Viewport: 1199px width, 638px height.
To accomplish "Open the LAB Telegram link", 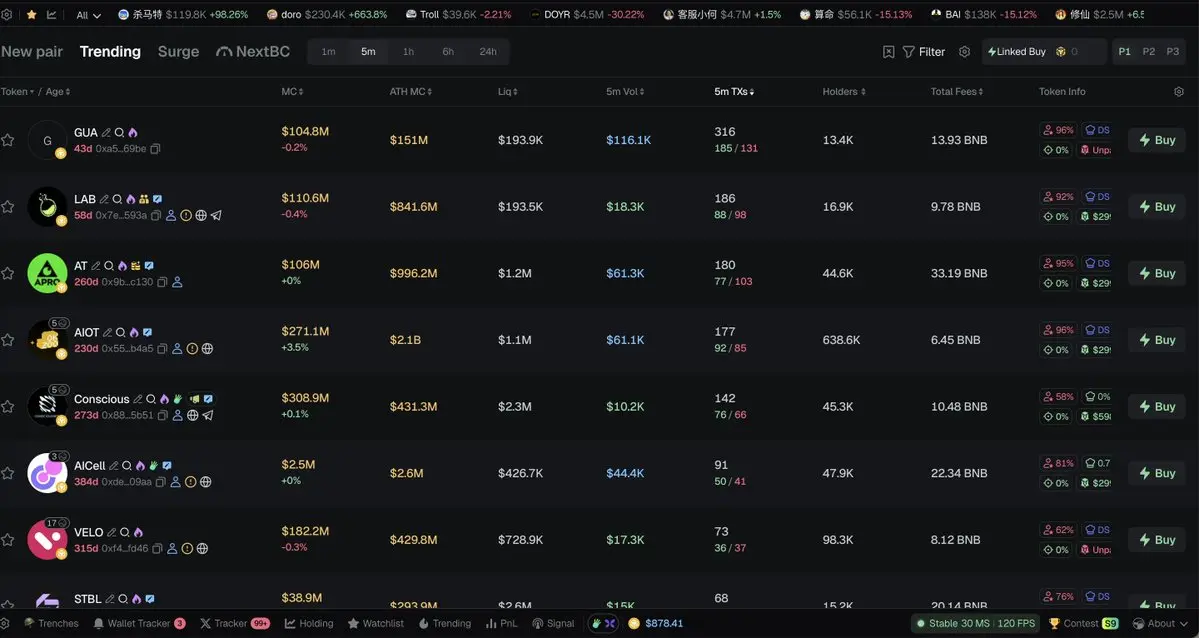I will (216, 216).
